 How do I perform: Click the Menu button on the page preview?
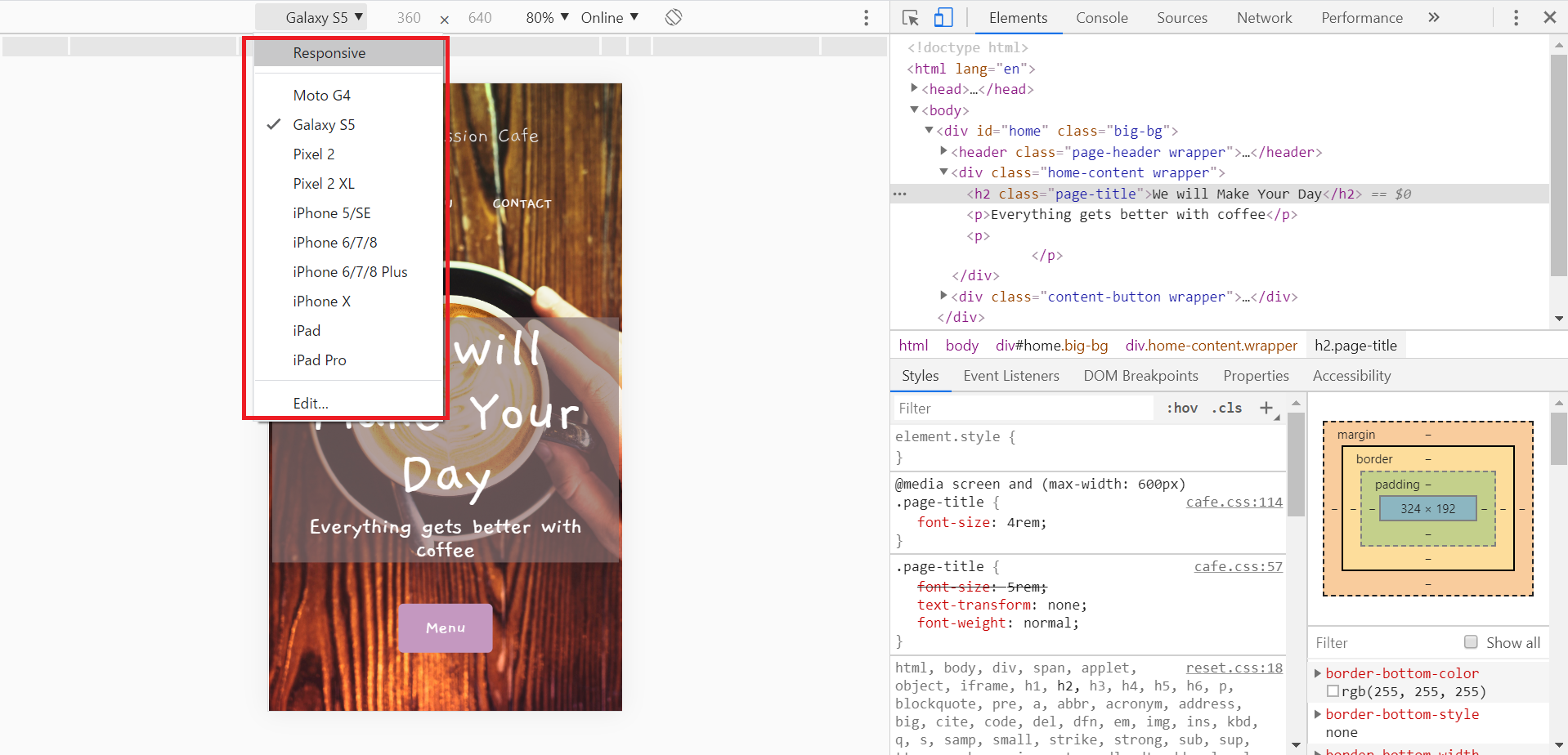tap(446, 628)
